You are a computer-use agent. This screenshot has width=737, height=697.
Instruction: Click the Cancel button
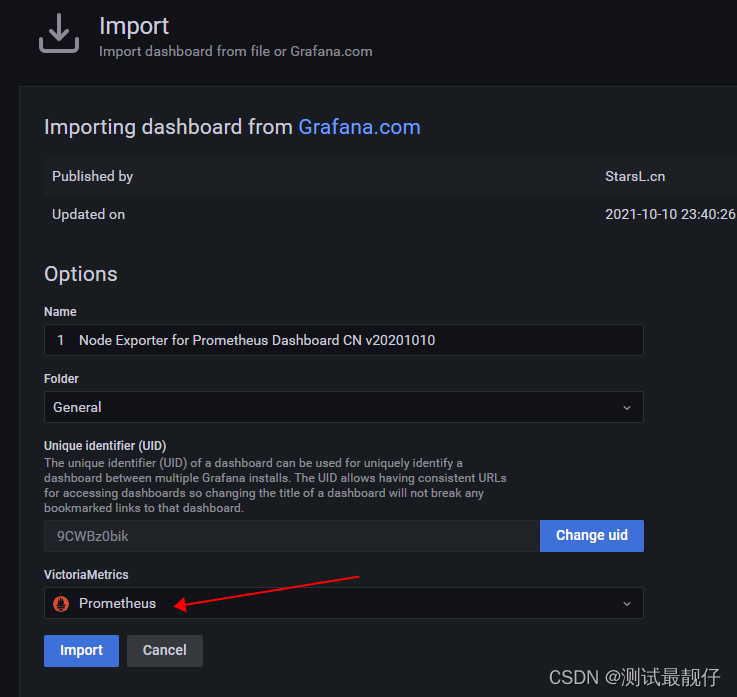pyautogui.click(x=165, y=650)
